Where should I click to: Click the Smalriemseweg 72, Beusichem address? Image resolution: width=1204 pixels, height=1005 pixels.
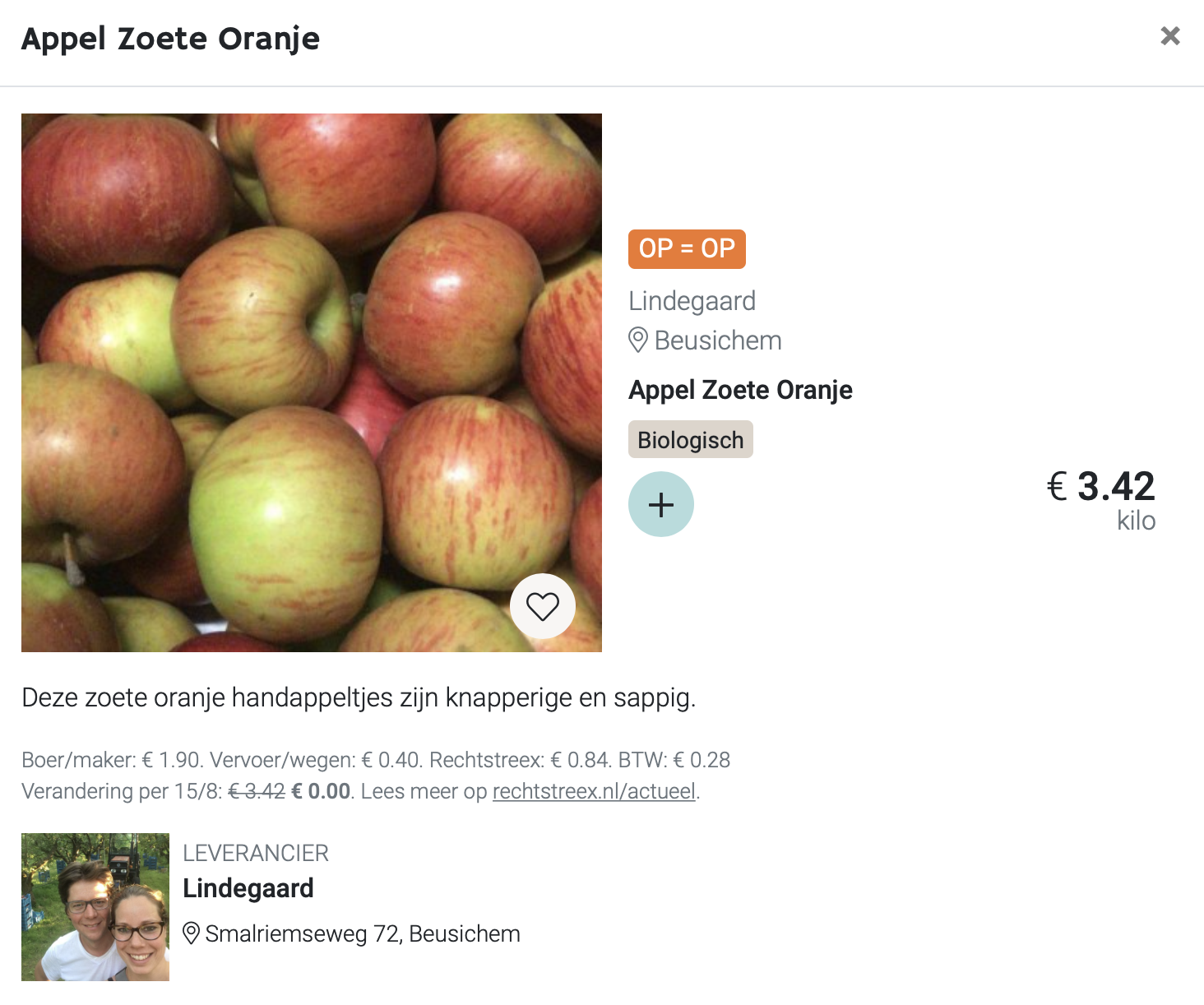click(363, 934)
